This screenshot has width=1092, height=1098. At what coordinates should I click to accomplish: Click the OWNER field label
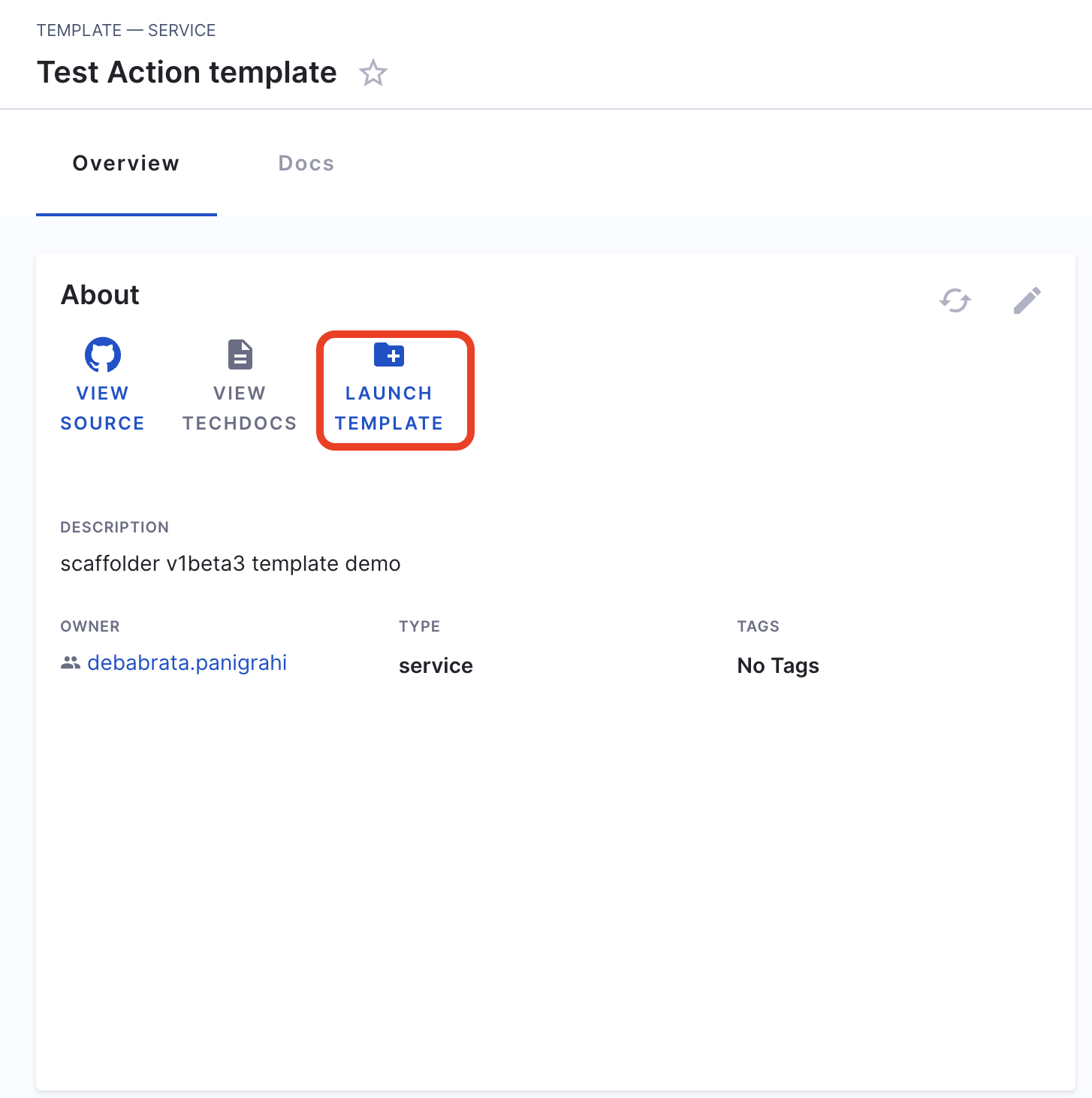[90, 626]
